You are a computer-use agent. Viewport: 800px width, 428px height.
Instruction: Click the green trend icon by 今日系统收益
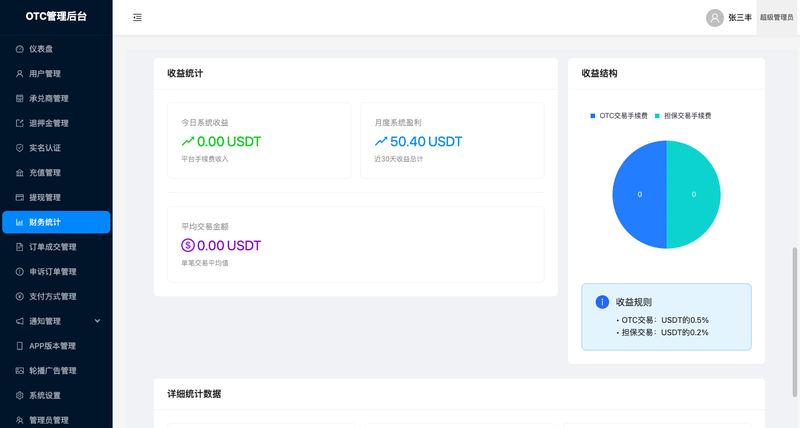[188, 141]
